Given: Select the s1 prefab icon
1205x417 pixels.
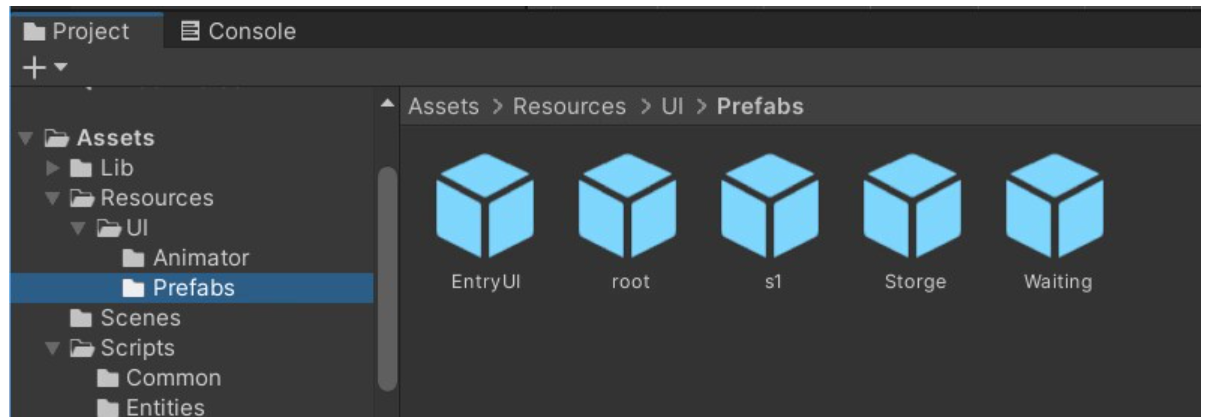Looking at the screenshot, I should (771, 206).
